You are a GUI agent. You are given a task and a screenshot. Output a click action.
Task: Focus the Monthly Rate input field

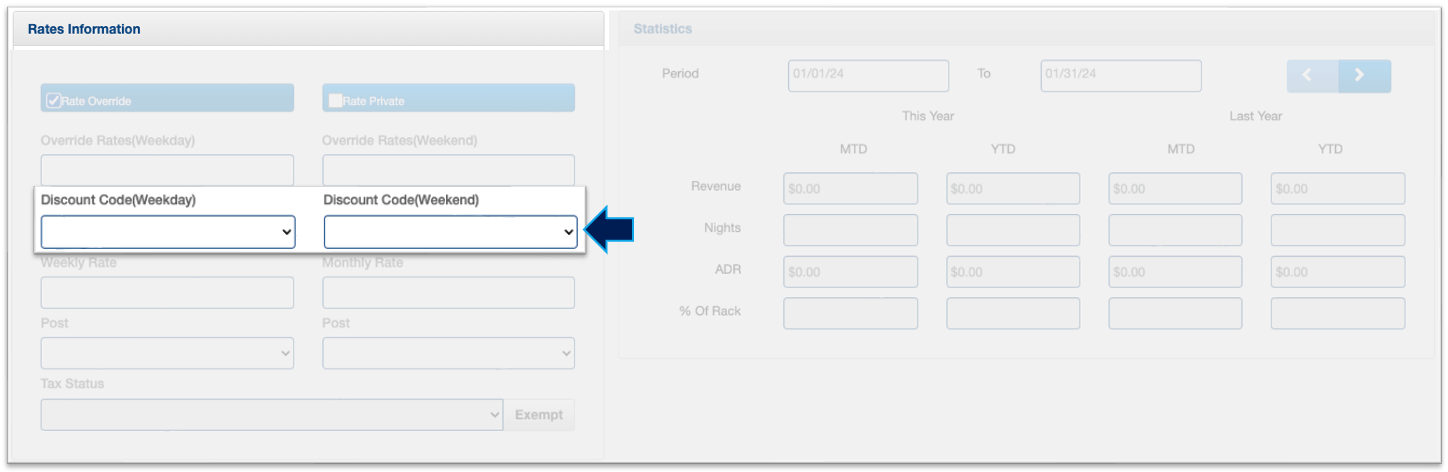coord(448,292)
